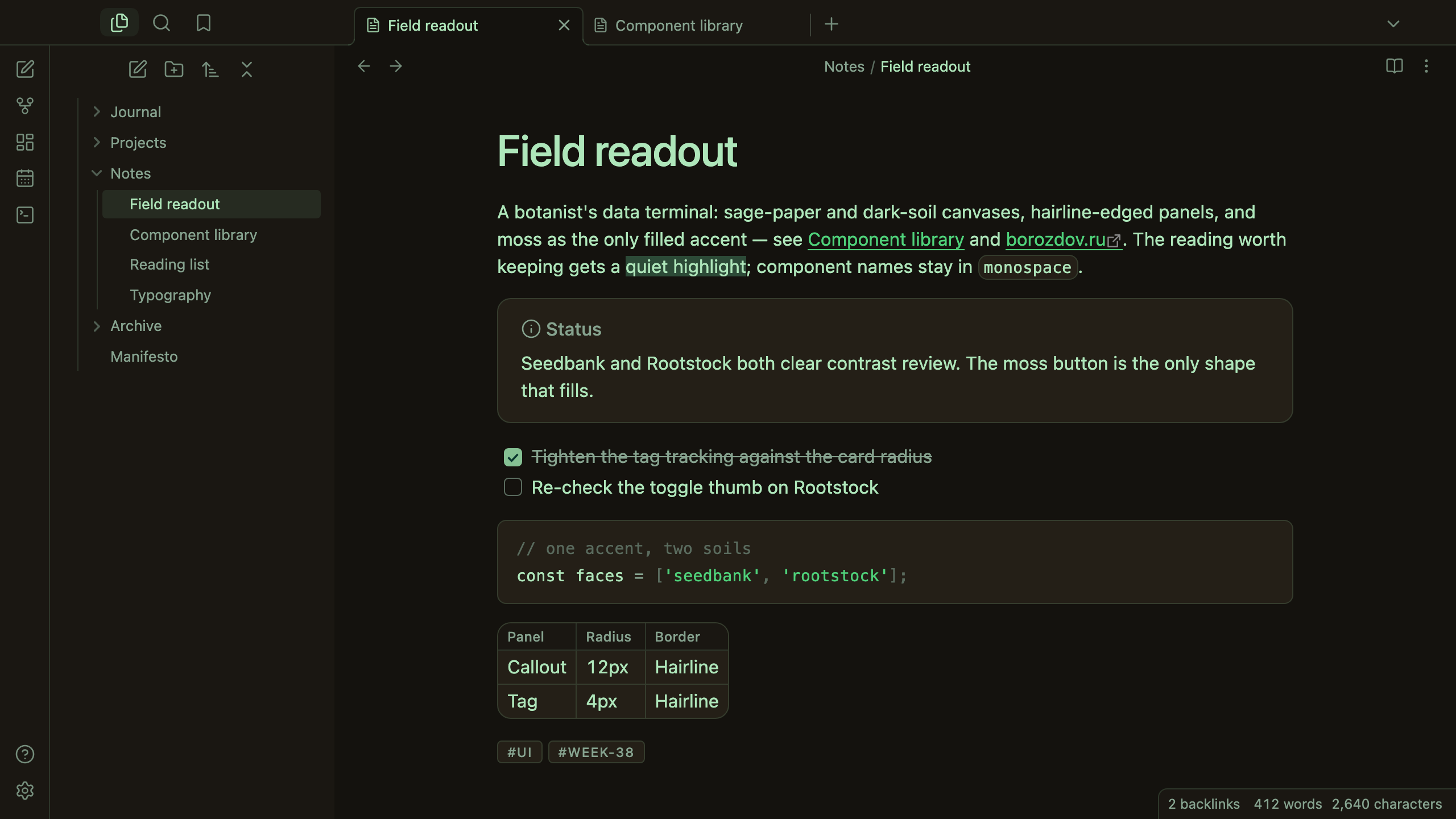Open Reading list in the file tree
The image size is (1456, 819).
(x=212, y=265)
